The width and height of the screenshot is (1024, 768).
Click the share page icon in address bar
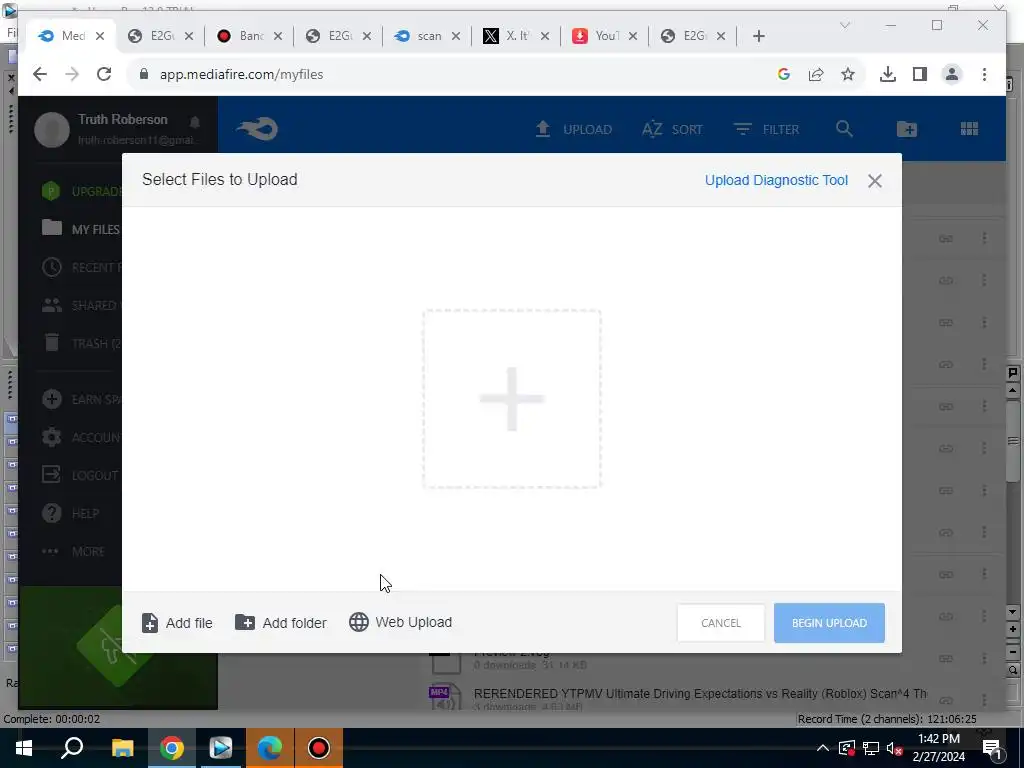(816, 74)
